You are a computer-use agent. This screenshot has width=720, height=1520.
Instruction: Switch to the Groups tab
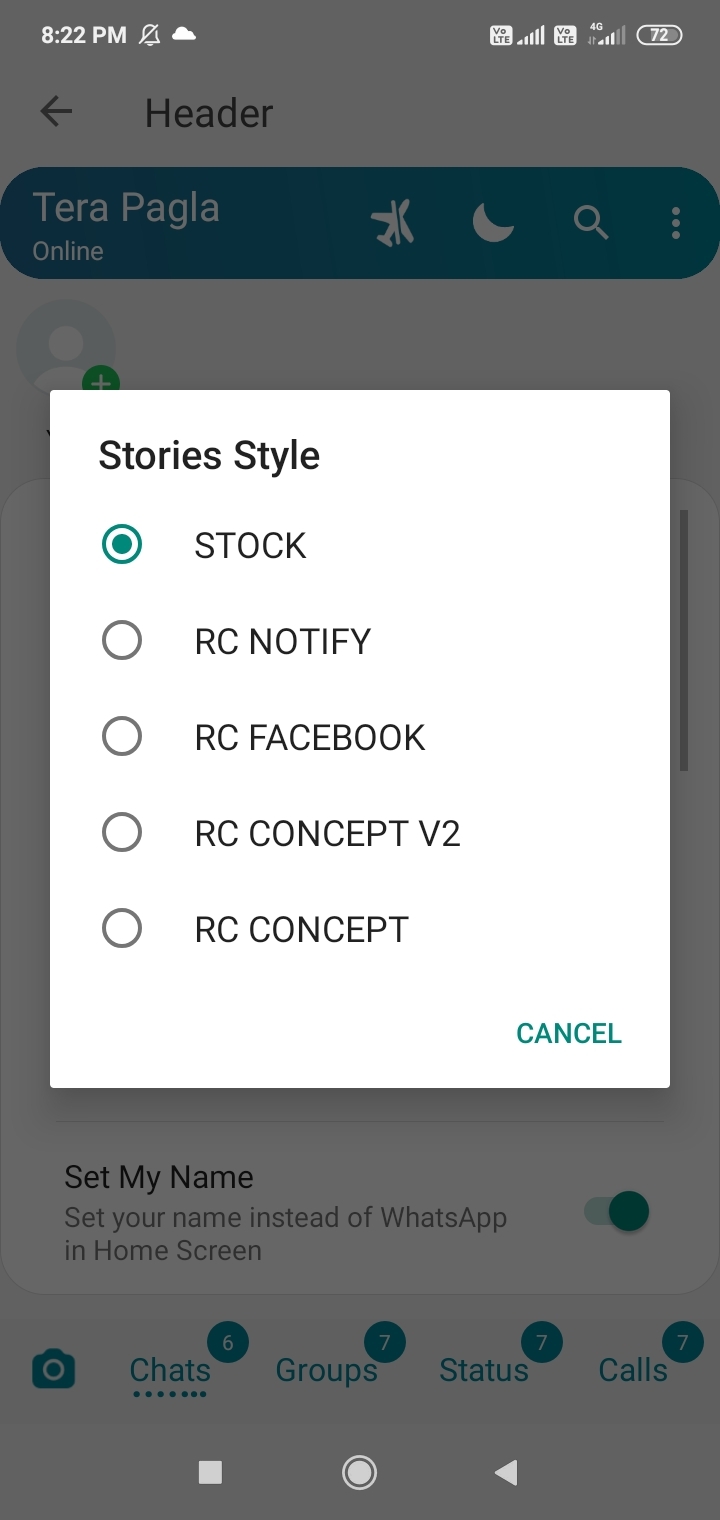[x=327, y=1370]
